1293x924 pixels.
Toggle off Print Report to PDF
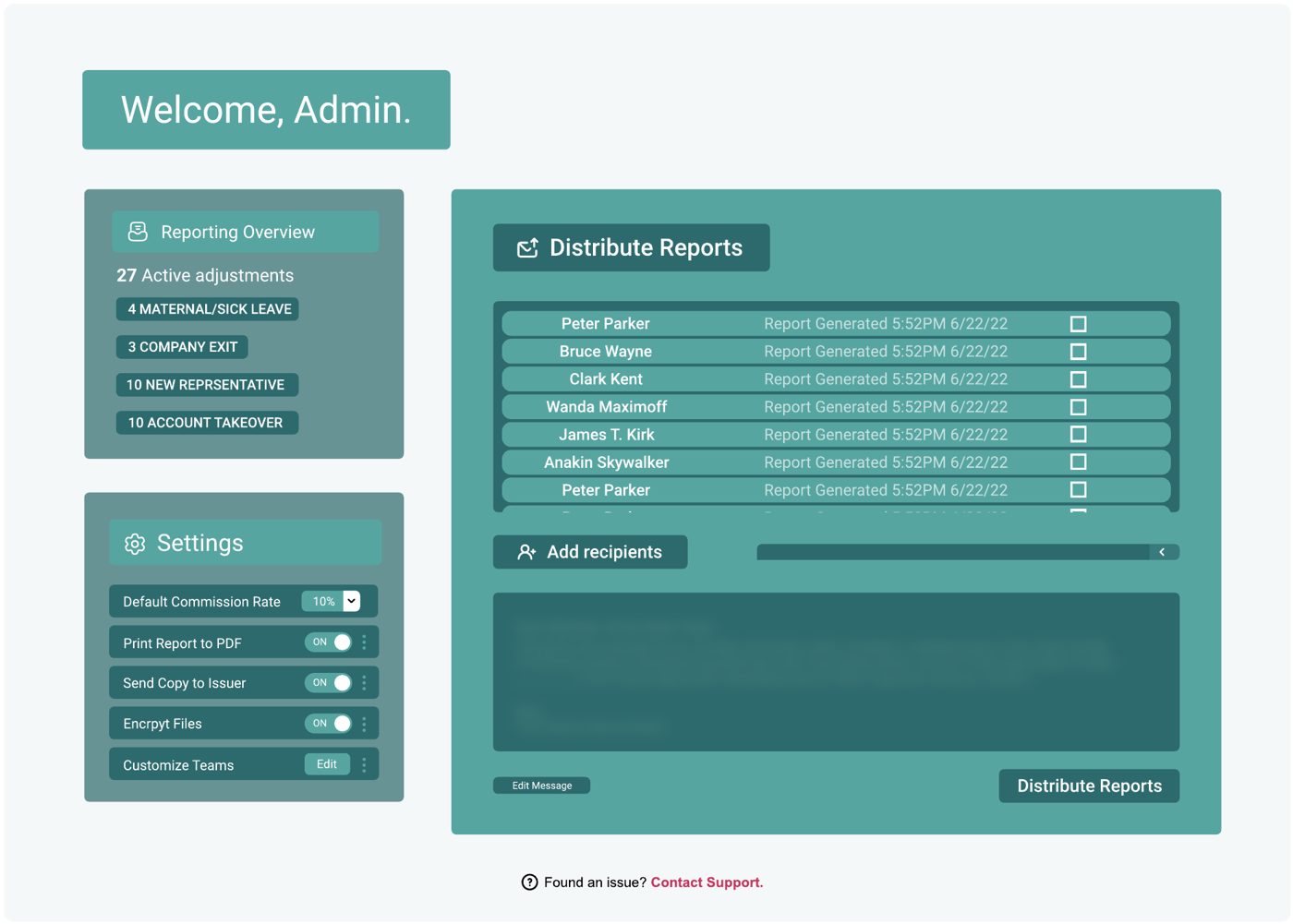pos(329,642)
